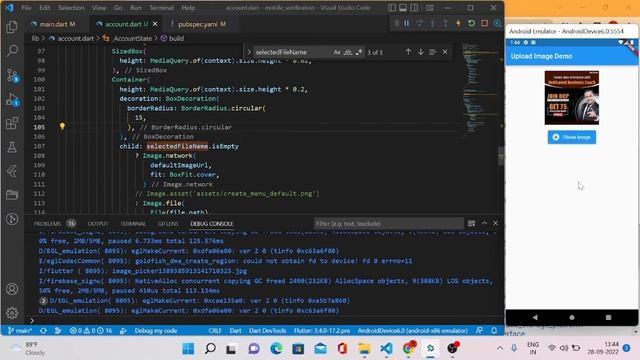Click the debug Step Over button

[x=420, y=24]
